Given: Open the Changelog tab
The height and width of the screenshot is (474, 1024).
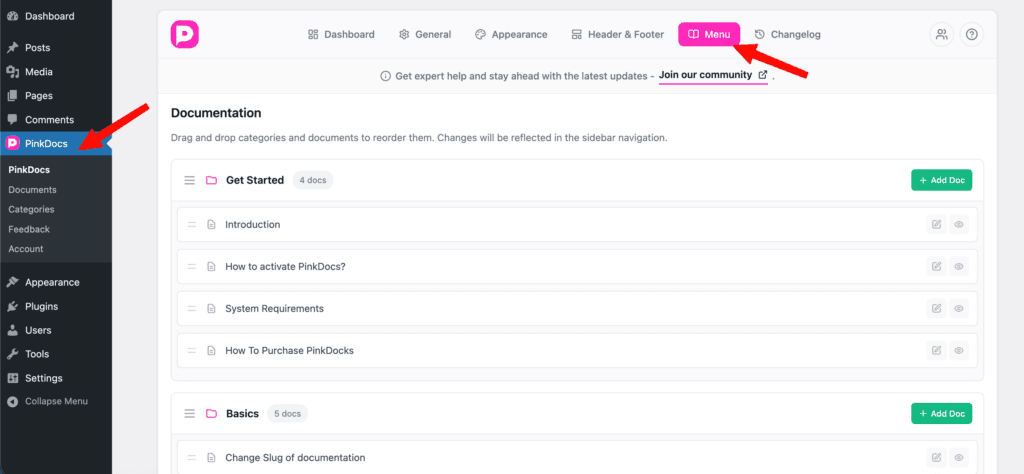Looking at the screenshot, I should (x=787, y=34).
